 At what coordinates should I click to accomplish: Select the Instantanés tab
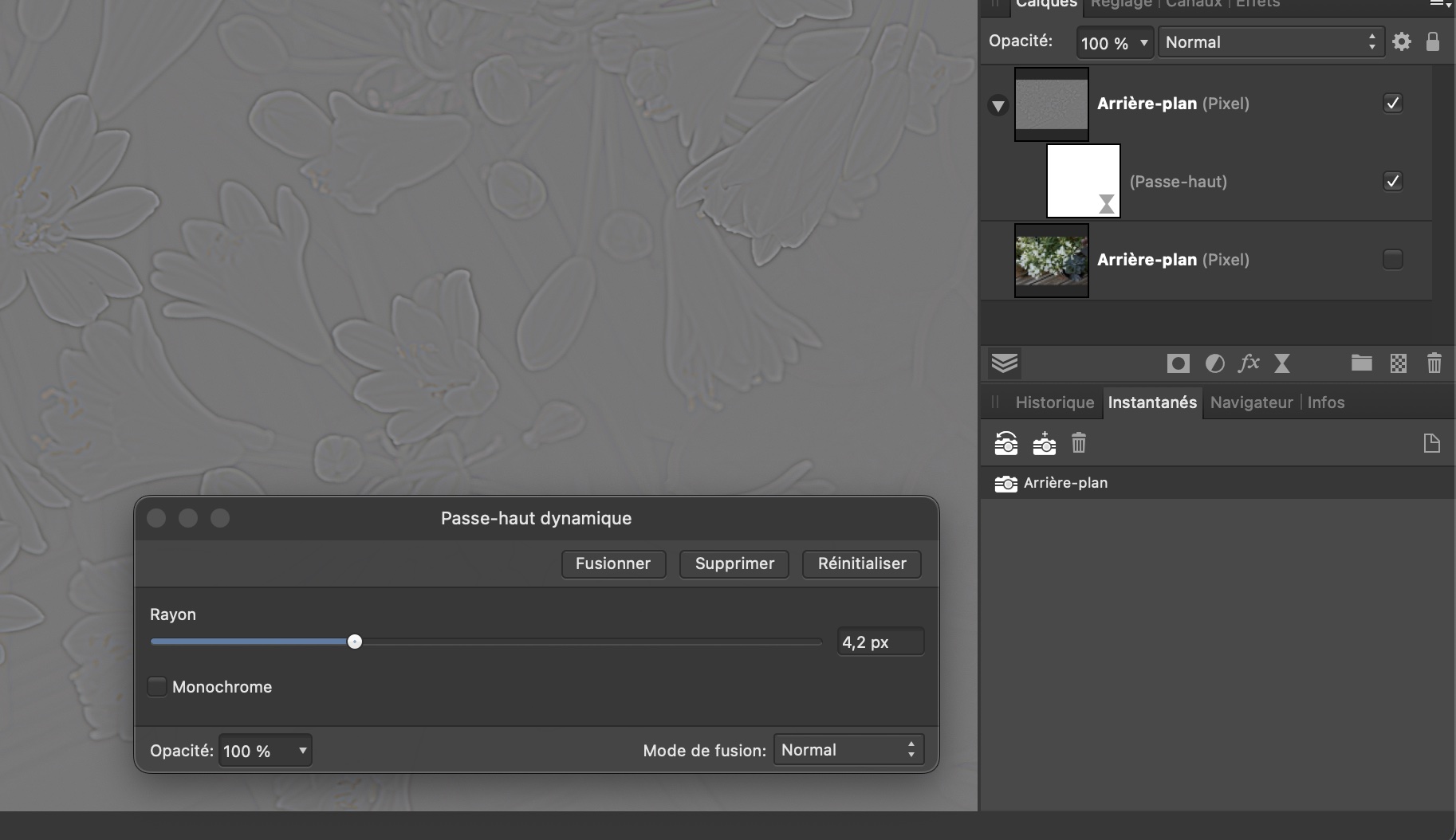(1152, 402)
